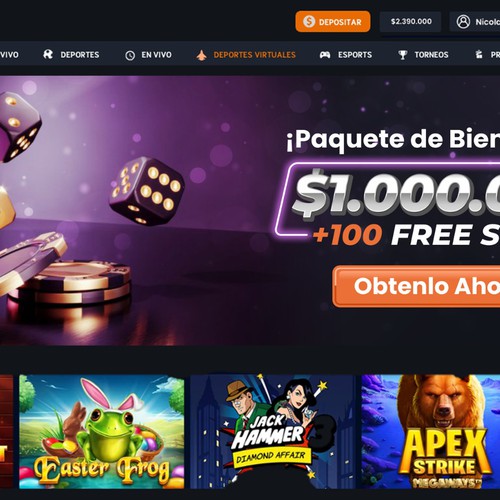Switch to the En Vivo section
The image size is (500, 500).
point(156,55)
